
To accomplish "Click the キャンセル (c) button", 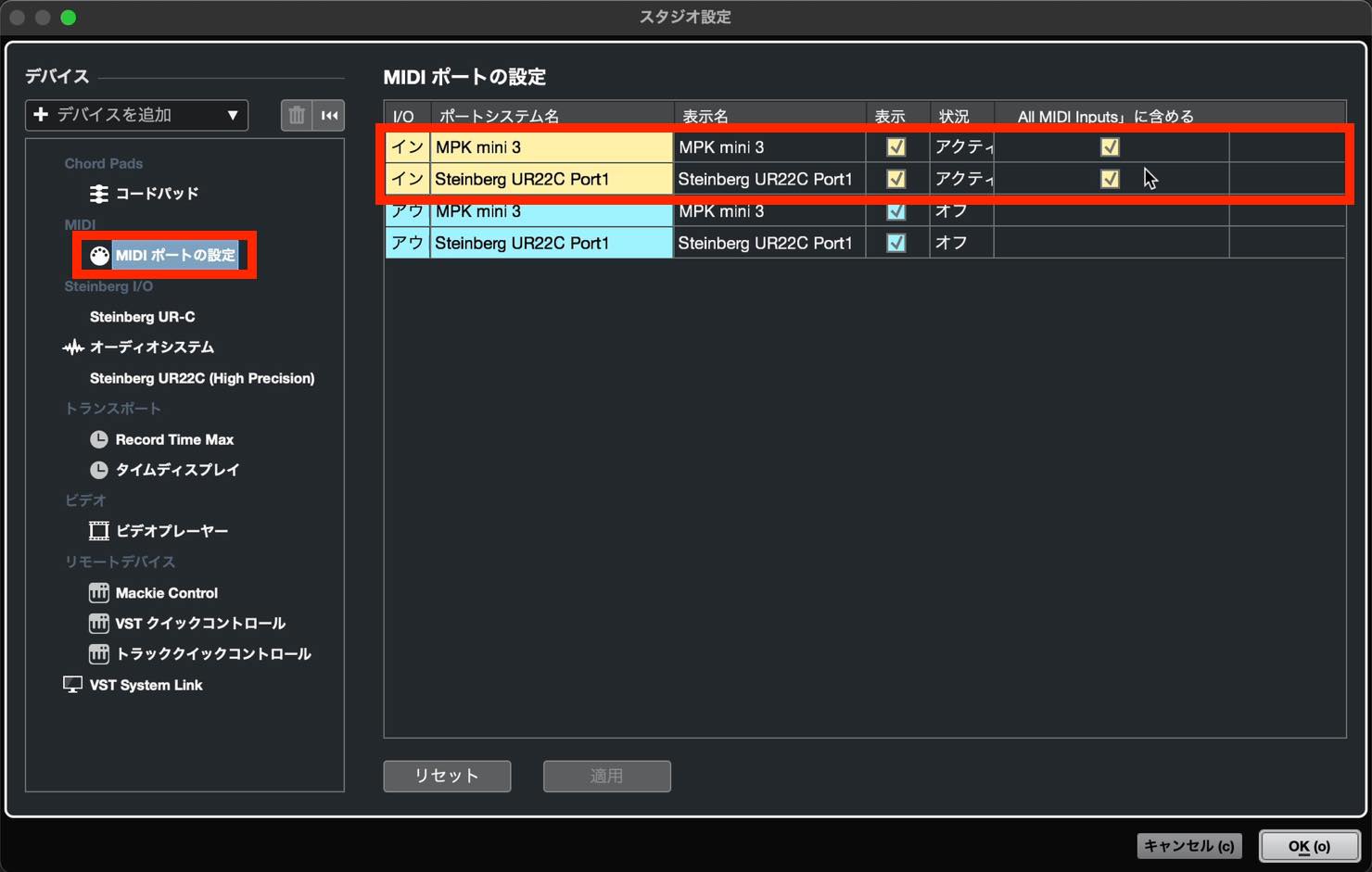I will click(1188, 845).
